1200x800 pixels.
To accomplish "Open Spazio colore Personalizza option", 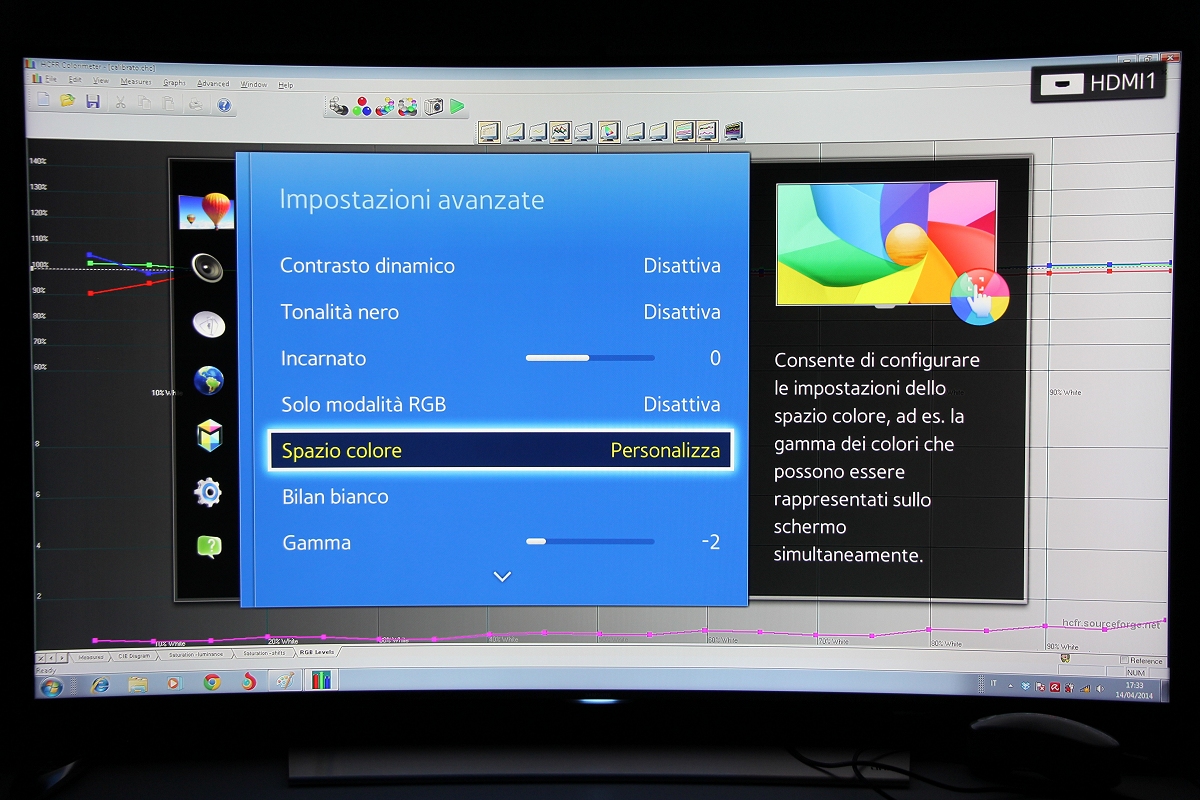I will click(x=500, y=451).
